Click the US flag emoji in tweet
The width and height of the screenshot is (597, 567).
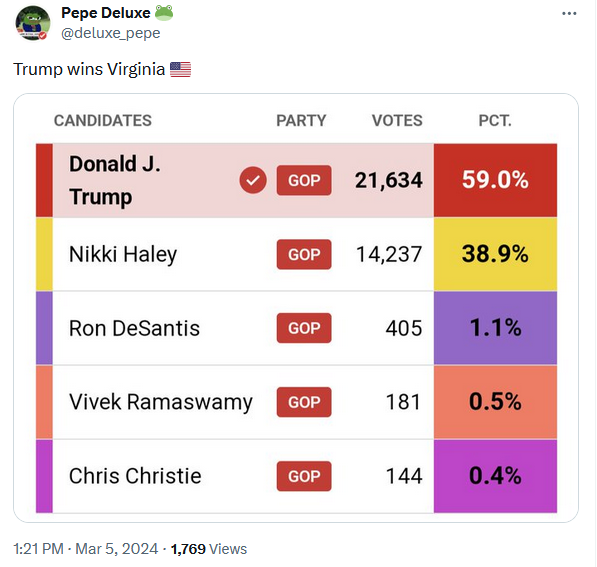(180, 69)
